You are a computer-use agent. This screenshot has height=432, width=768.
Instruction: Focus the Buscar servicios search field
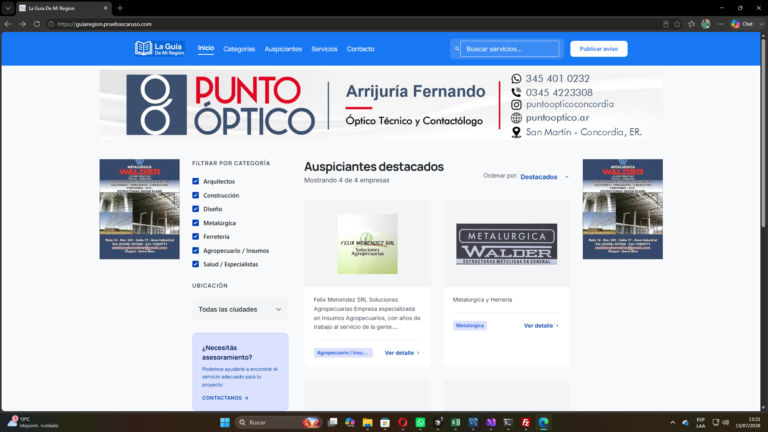(x=509, y=49)
